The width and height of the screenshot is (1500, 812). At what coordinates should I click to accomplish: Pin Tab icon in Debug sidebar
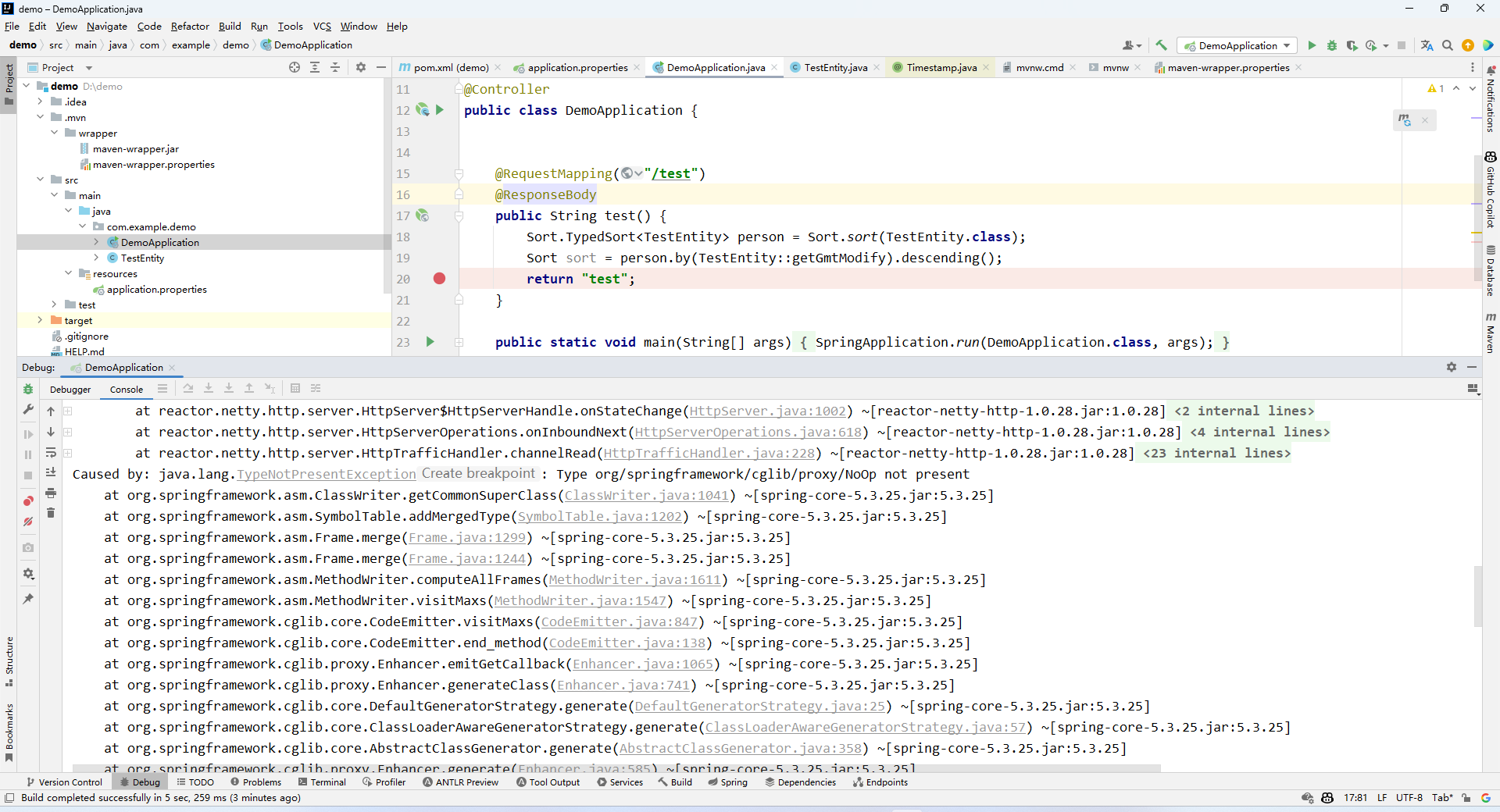(x=28, y=599)
